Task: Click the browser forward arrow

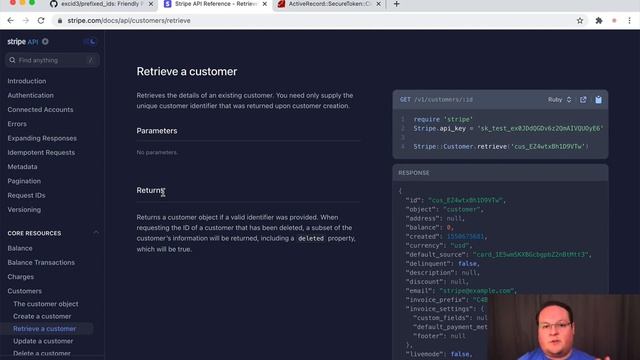Action: click(x=26, y=20)
